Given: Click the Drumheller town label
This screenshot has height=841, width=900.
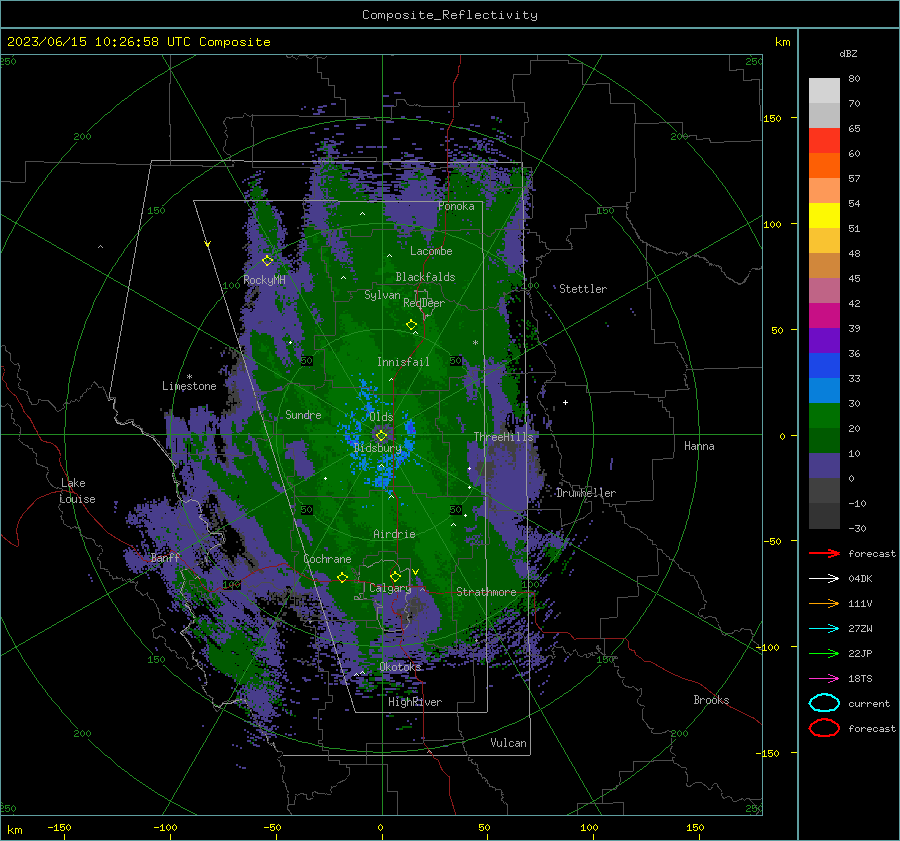Looking at the screenshot, I should tap(586, 493).
